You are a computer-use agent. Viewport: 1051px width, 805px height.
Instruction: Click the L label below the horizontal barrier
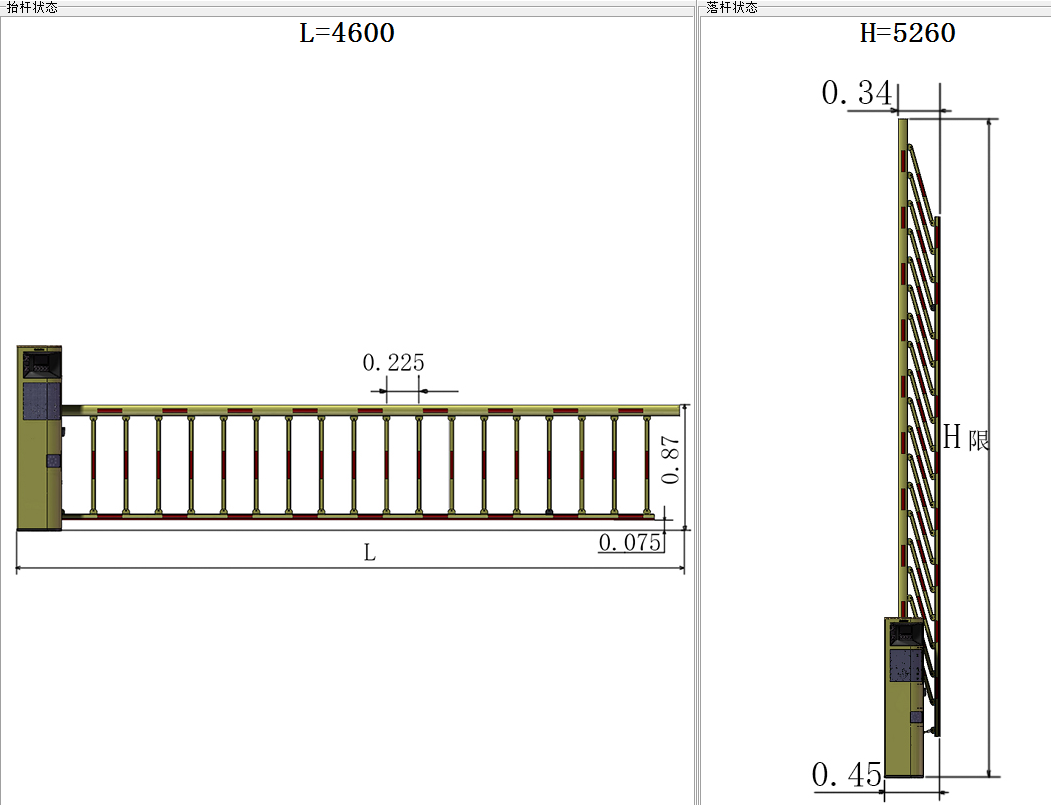pyautogui.click(x=369, y=553)
